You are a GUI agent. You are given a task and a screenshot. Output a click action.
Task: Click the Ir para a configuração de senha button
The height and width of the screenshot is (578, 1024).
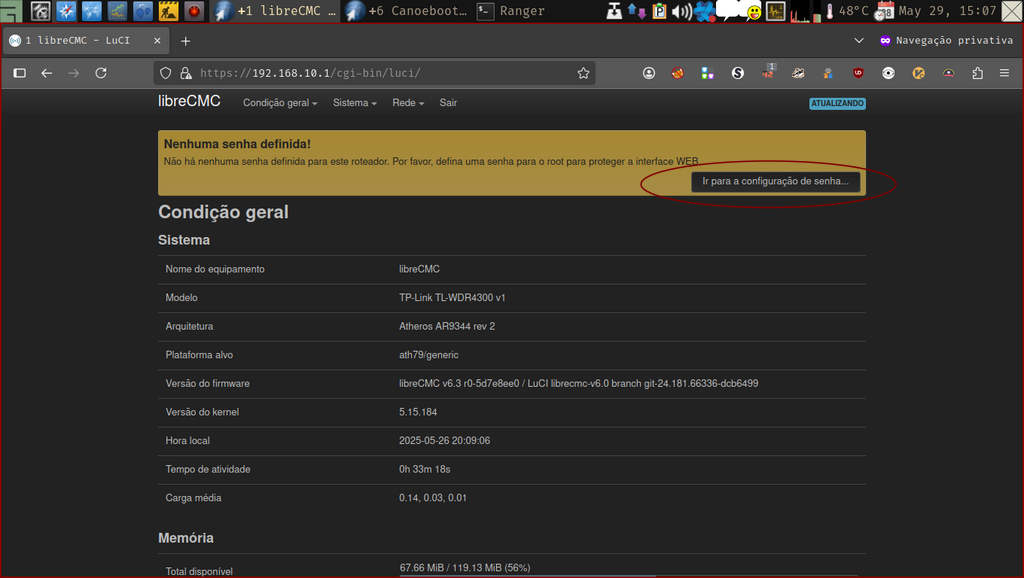coord(778,181)
